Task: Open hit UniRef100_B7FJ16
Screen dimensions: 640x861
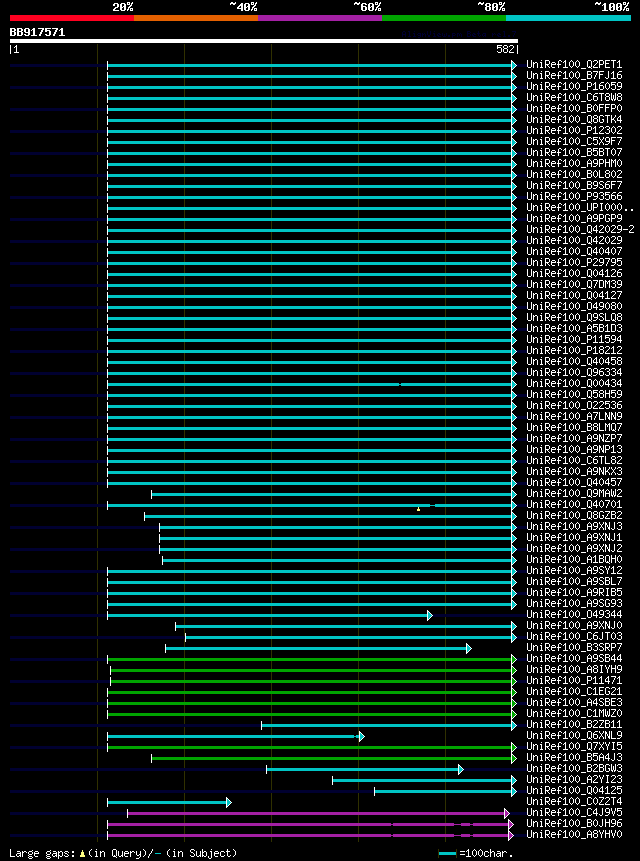Action: (x=574, y=76)
